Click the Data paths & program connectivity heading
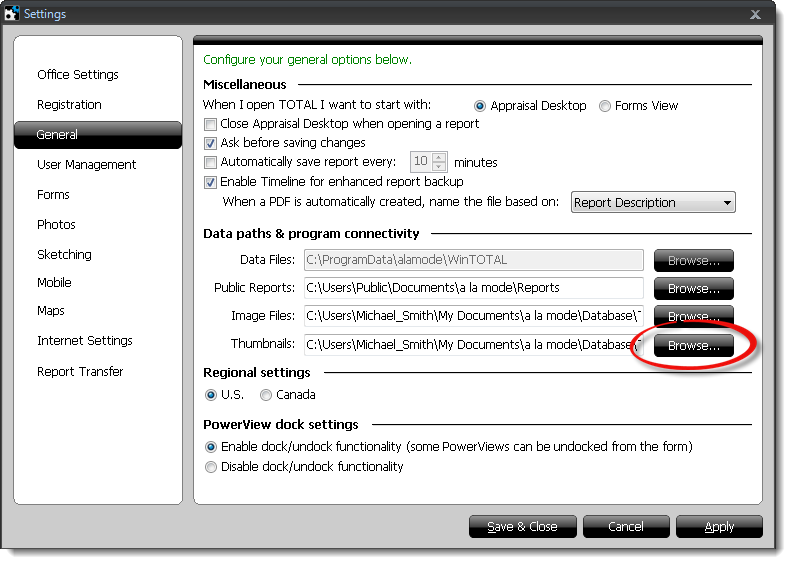791x564 pixels. pyautogui.click(x=311, y=234)
